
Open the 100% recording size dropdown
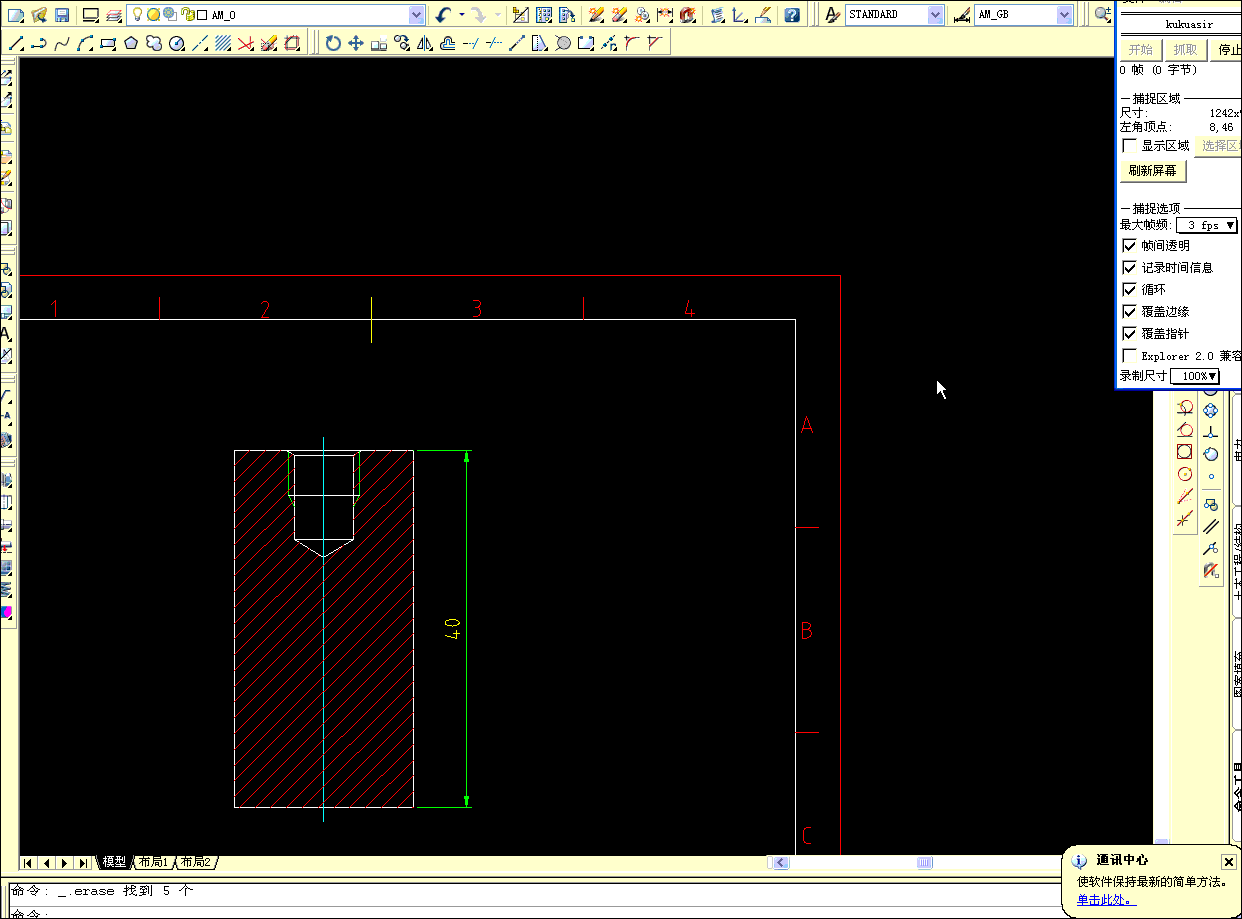coord(1196,376)
